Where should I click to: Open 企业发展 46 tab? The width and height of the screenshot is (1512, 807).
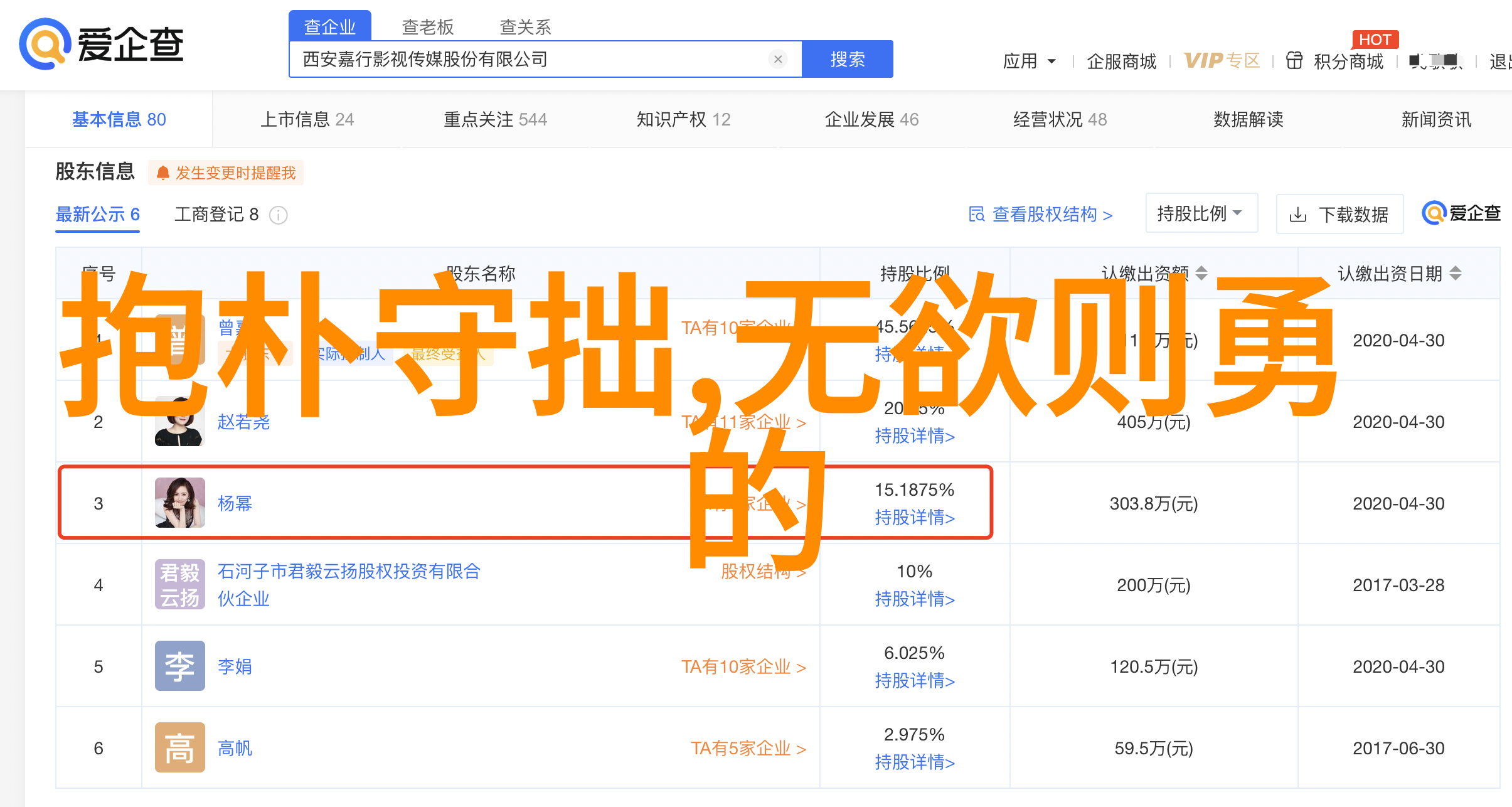872,119
